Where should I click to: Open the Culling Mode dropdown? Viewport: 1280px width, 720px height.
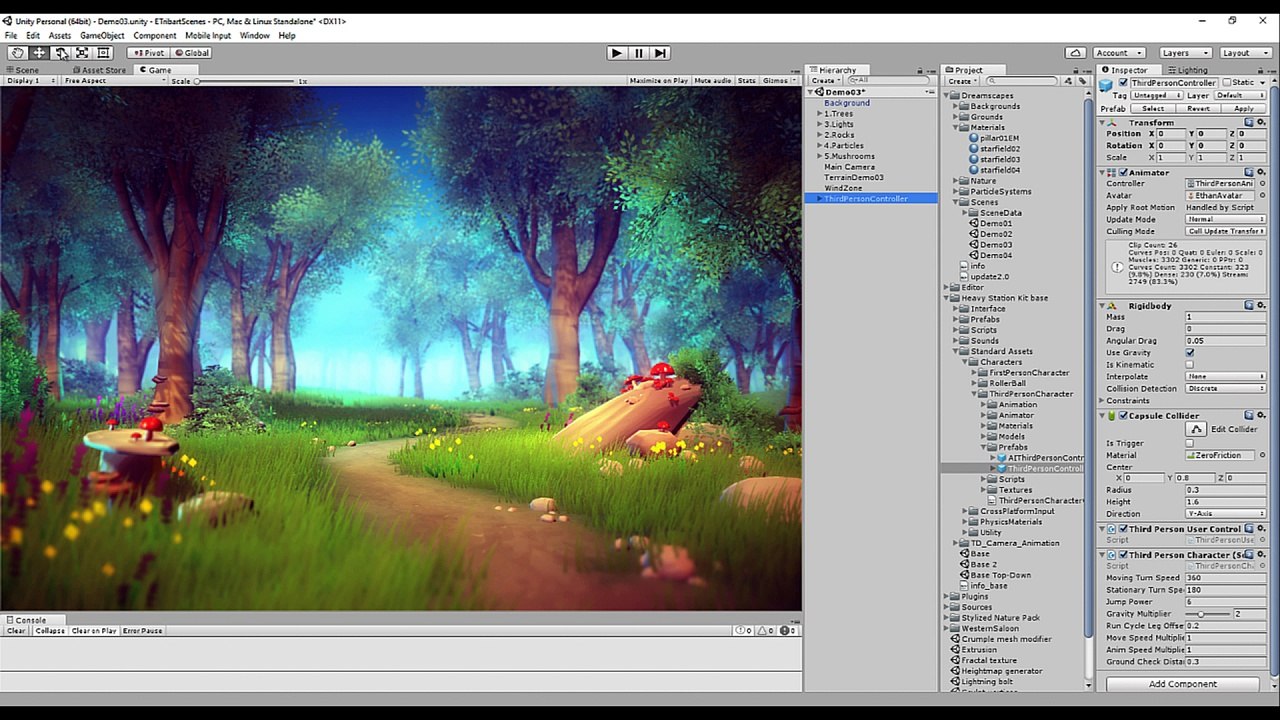(x=1226, y=232)
